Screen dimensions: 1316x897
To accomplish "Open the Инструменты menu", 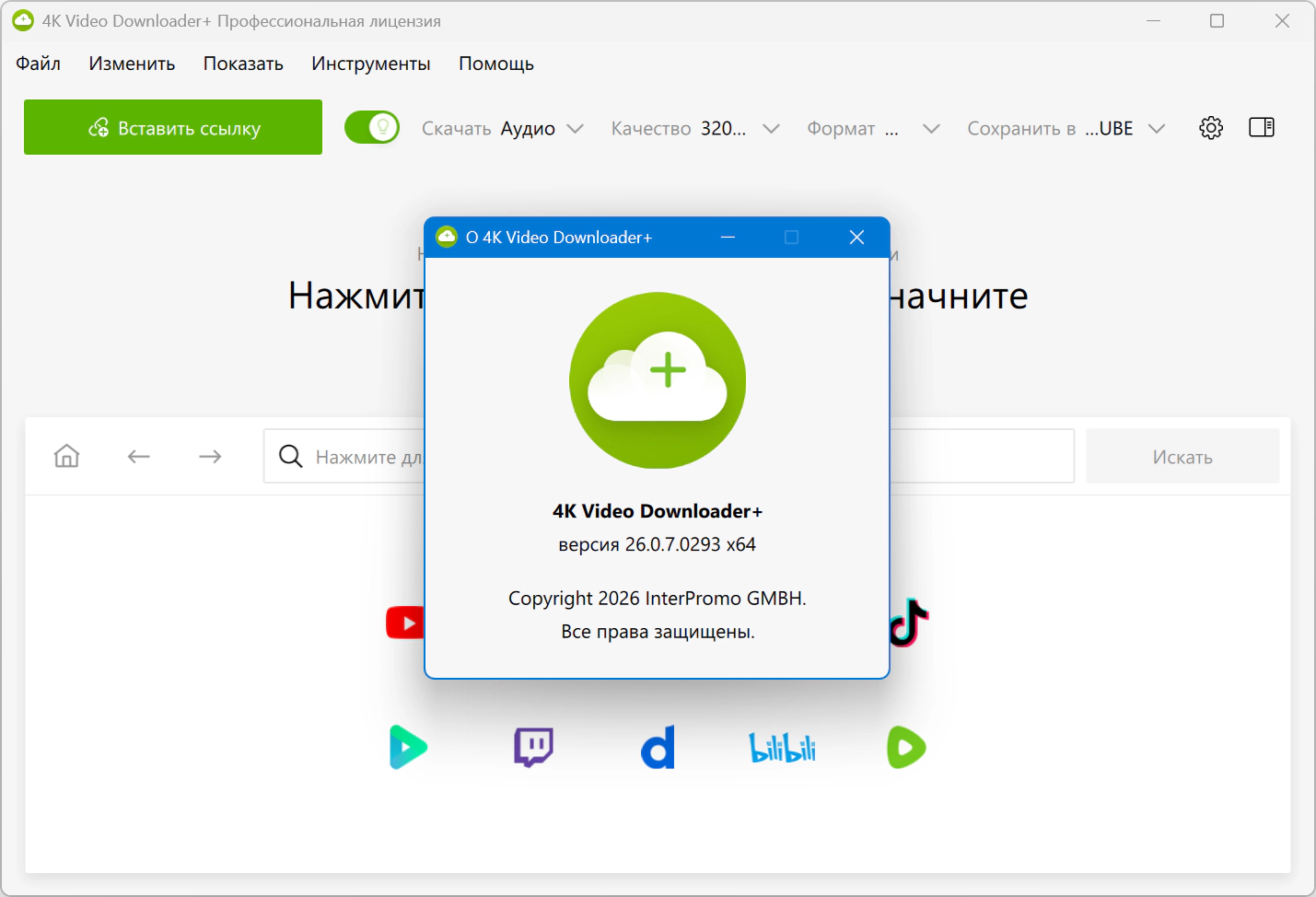I will click(x=370, y=64).
